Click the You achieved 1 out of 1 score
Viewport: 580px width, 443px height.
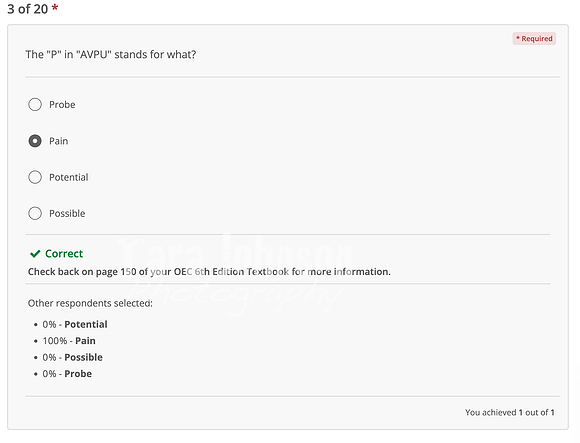point(510,412)
